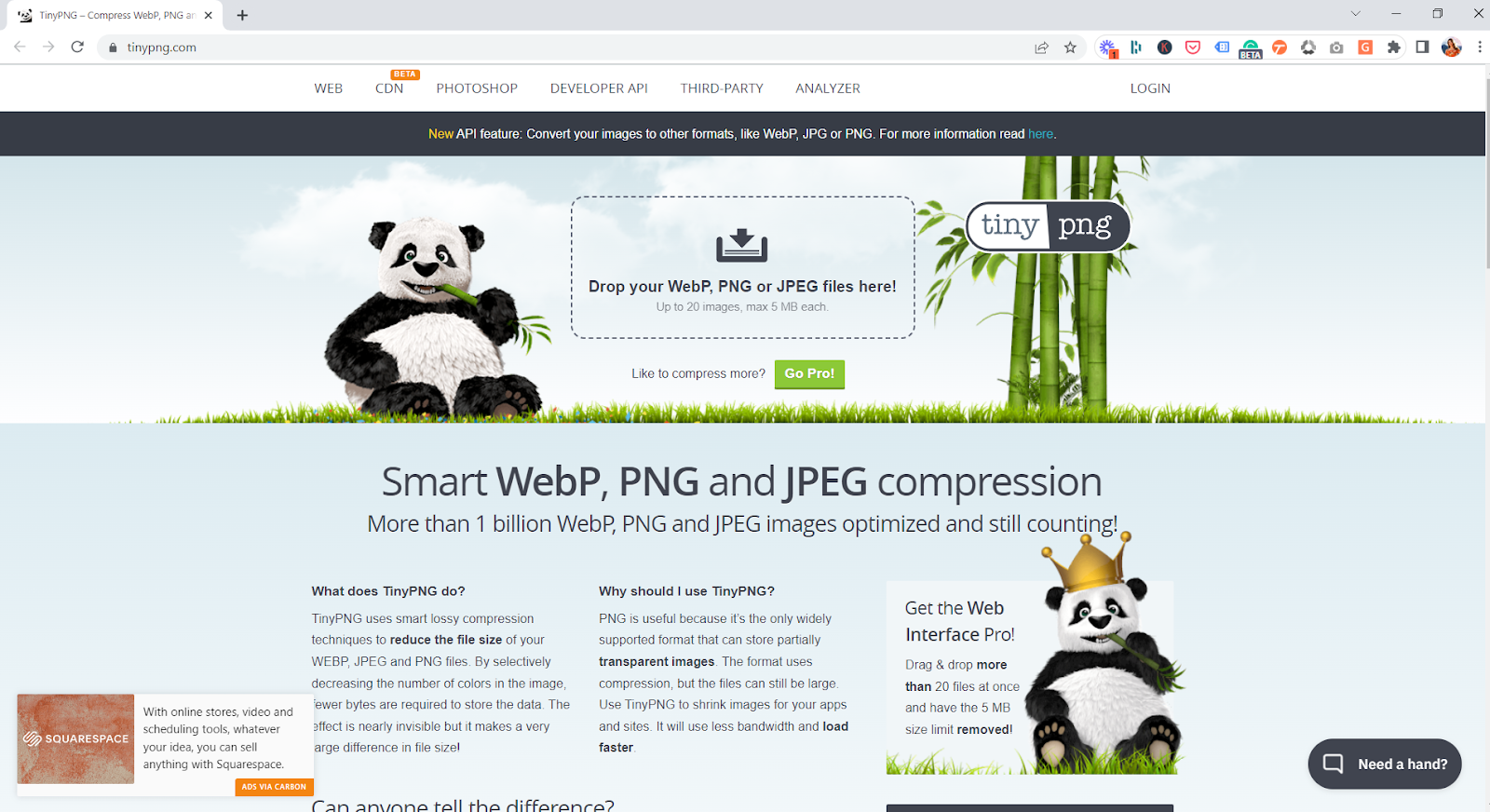The height and width of the screenshot is (812, 1490).
Task: Open the blue starburst extension with badge 1
Action: tap(1107, 47)
